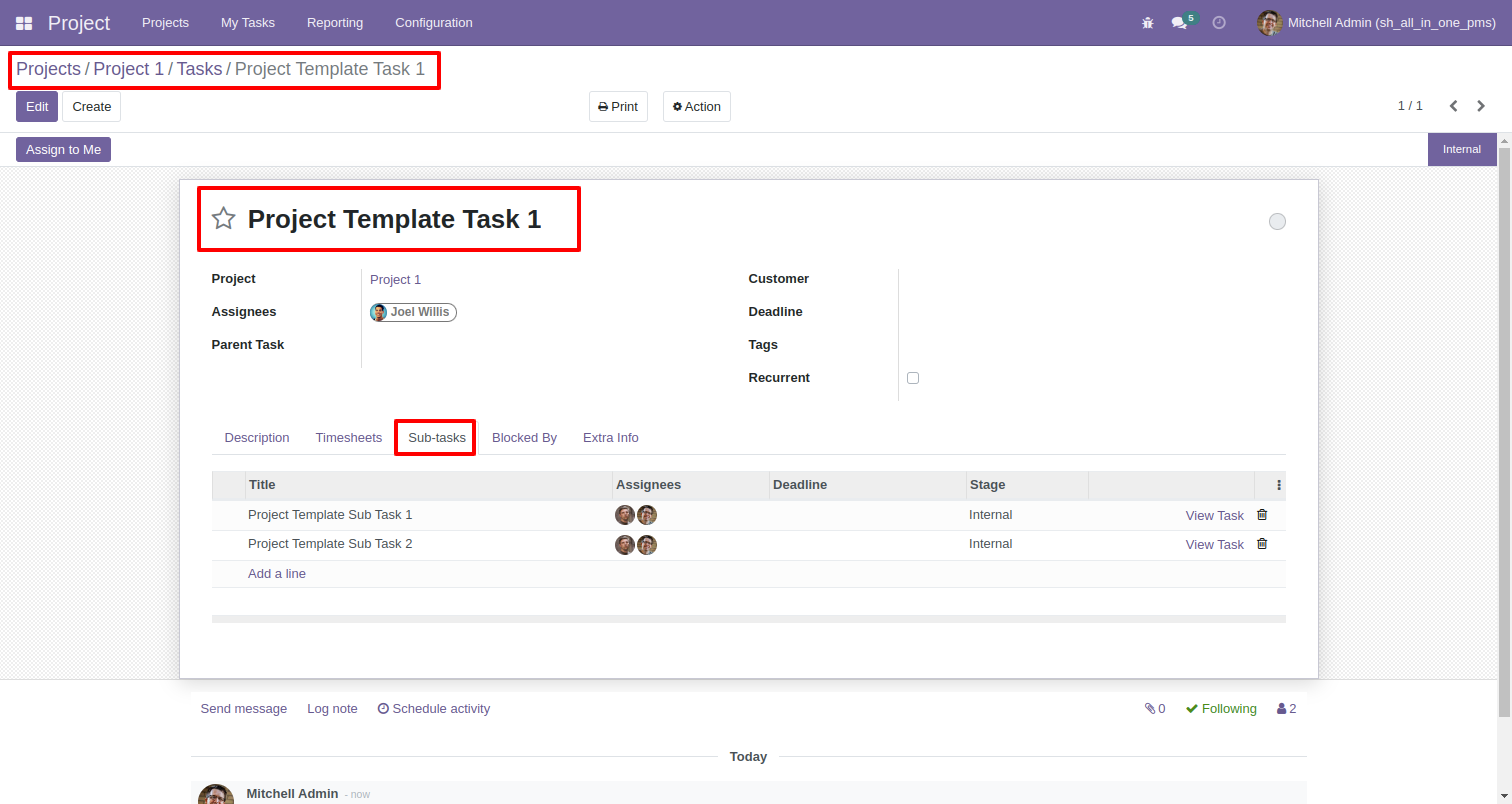Click the 1 / 1 pager counter

pos(1410,106)
